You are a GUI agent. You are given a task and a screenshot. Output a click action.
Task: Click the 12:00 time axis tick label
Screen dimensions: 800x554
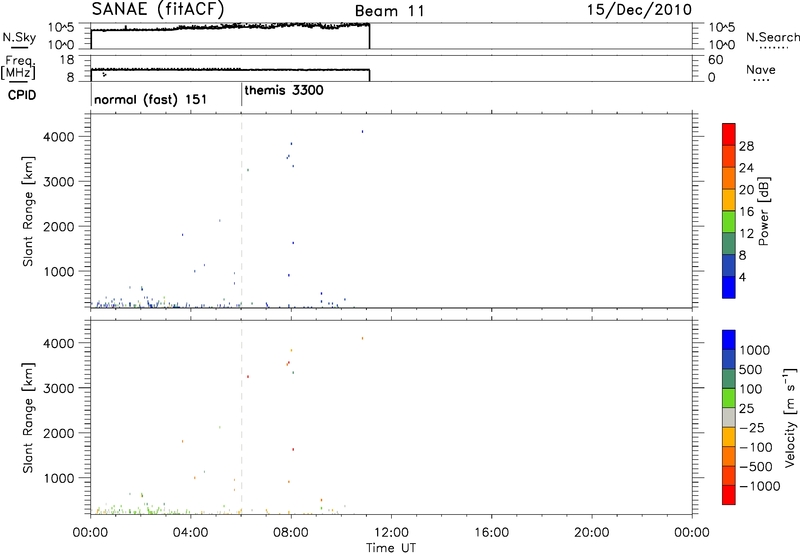[x=391, y=533]
